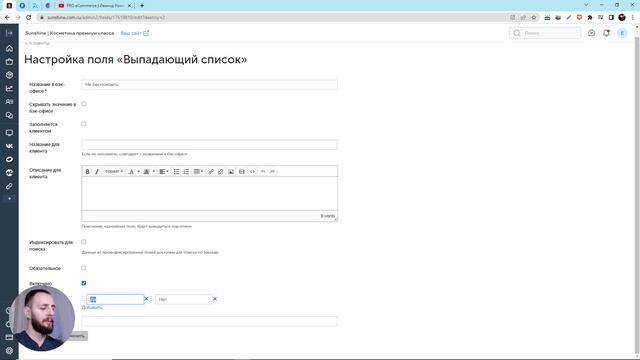
Task: Open the chat icon in header
Action: coord(591,33)
